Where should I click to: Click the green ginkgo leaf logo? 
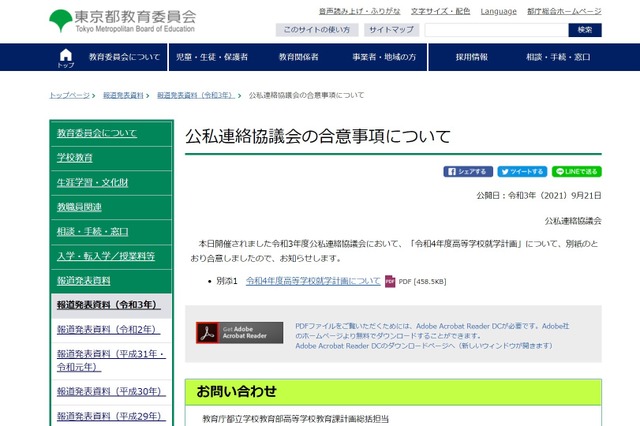click(x=61, y=20)
